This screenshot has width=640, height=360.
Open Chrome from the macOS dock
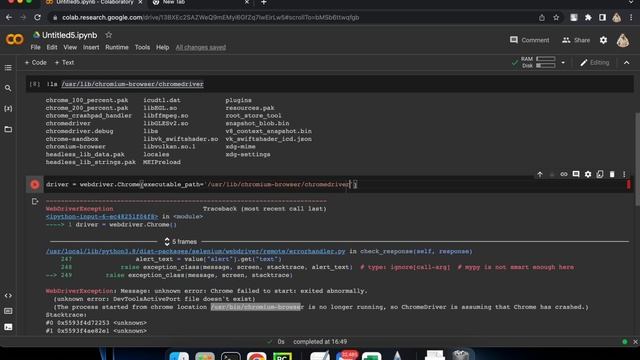coord(256,357)
